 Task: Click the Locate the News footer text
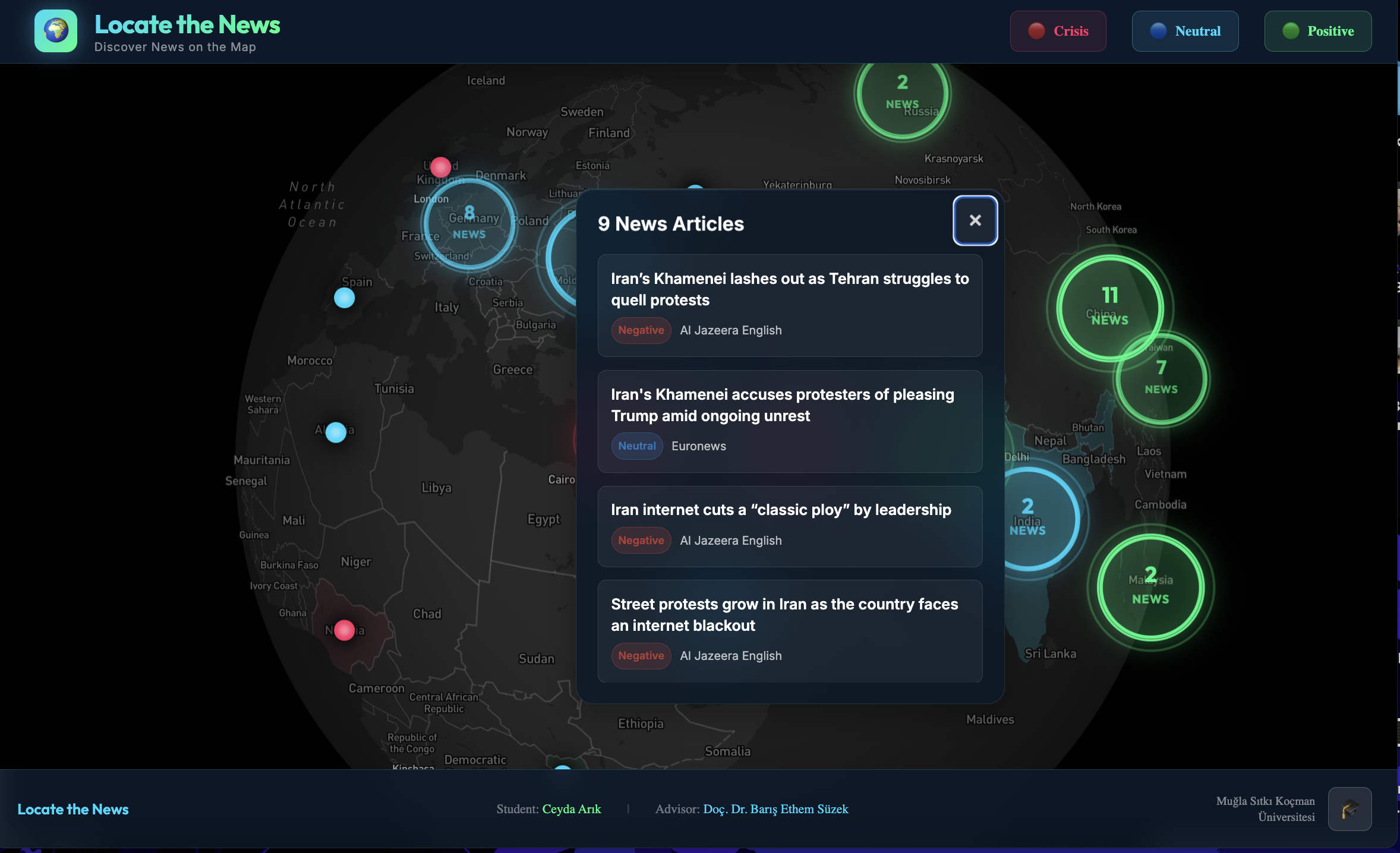tap(73, 809)
